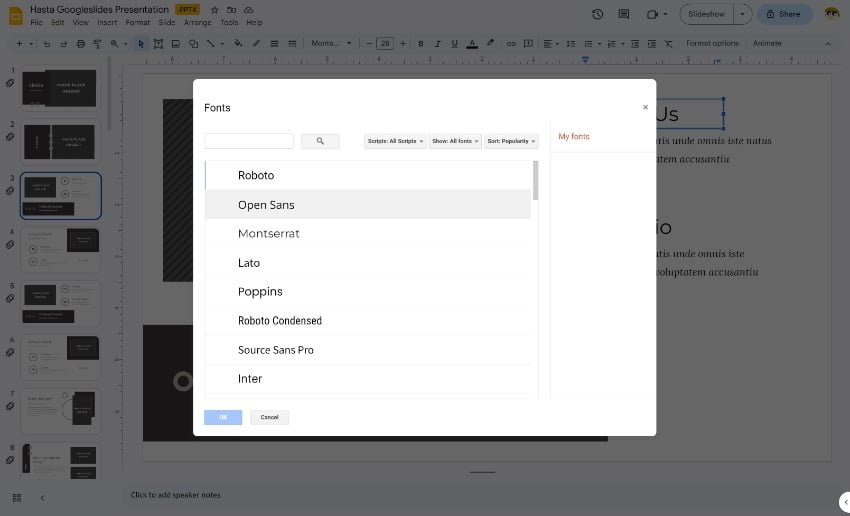Click the undo arrow icon
Screen dimensions: 850x516
pos(49,44)
